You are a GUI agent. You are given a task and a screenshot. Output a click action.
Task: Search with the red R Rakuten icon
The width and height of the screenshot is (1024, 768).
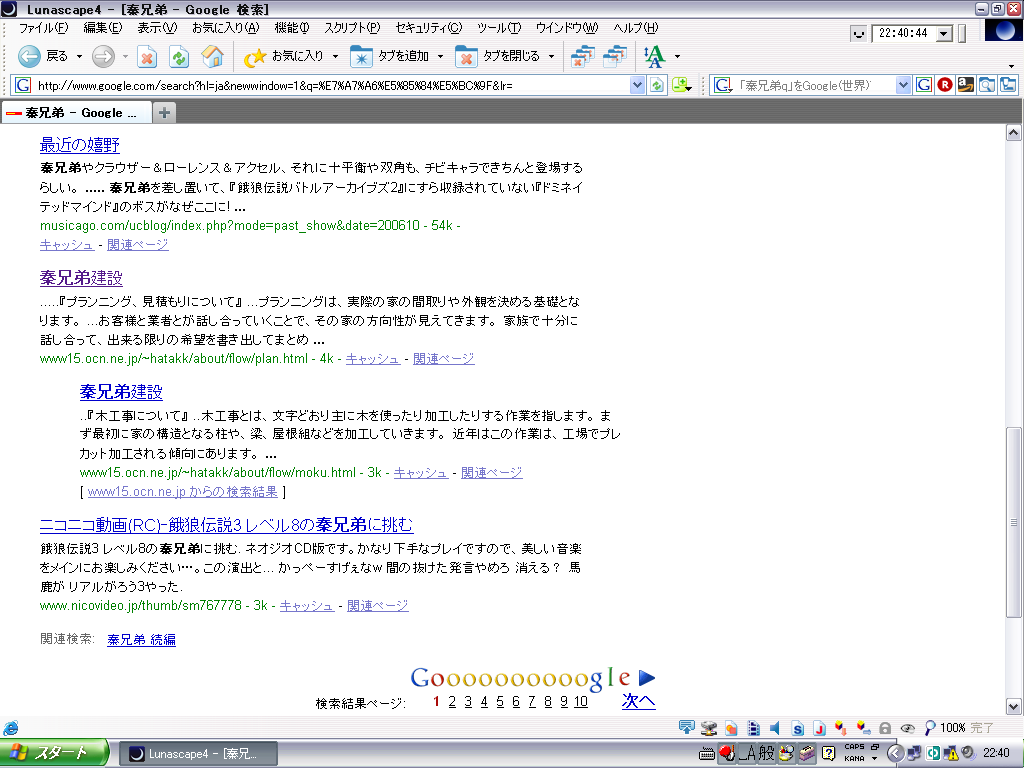click(944, 85)
